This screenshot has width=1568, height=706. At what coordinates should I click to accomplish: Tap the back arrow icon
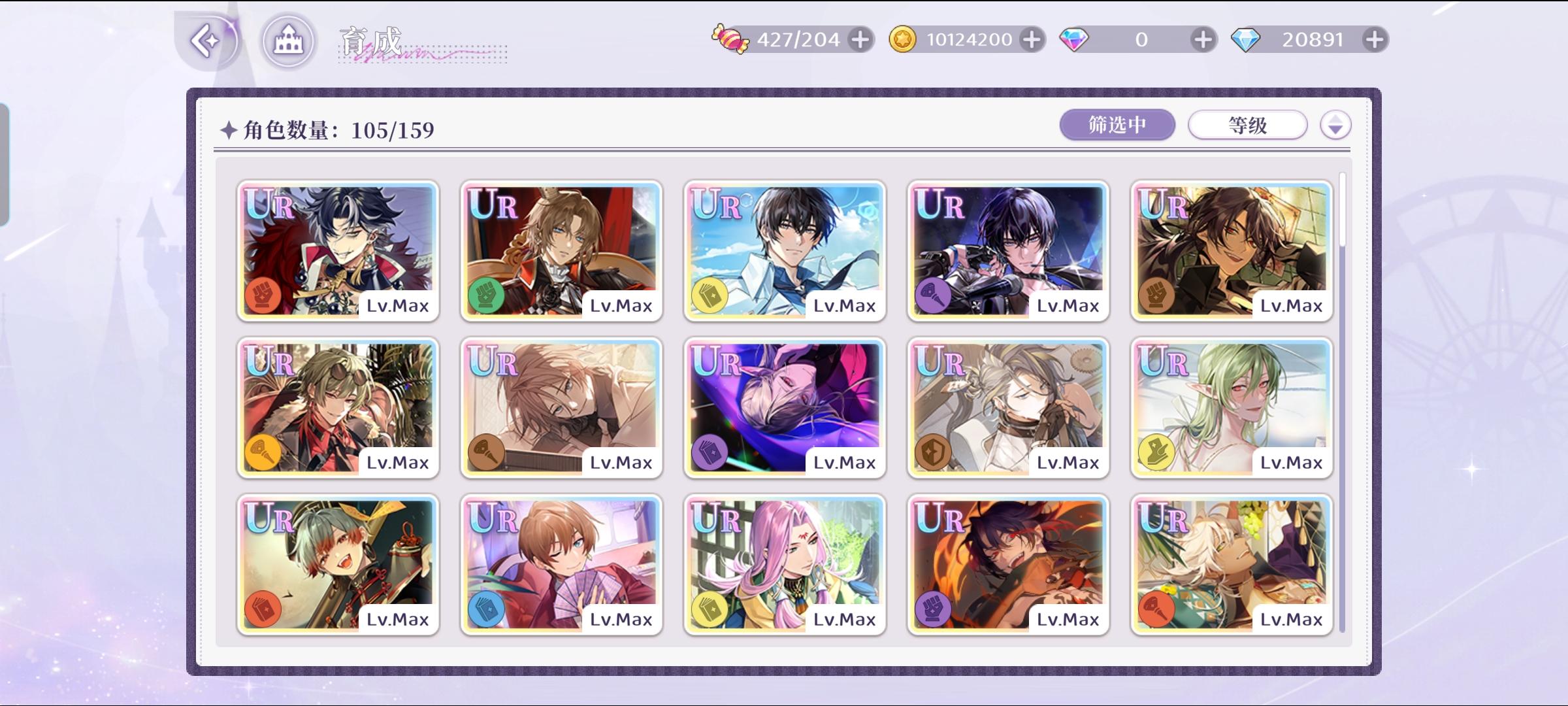[x=207, y=41]
